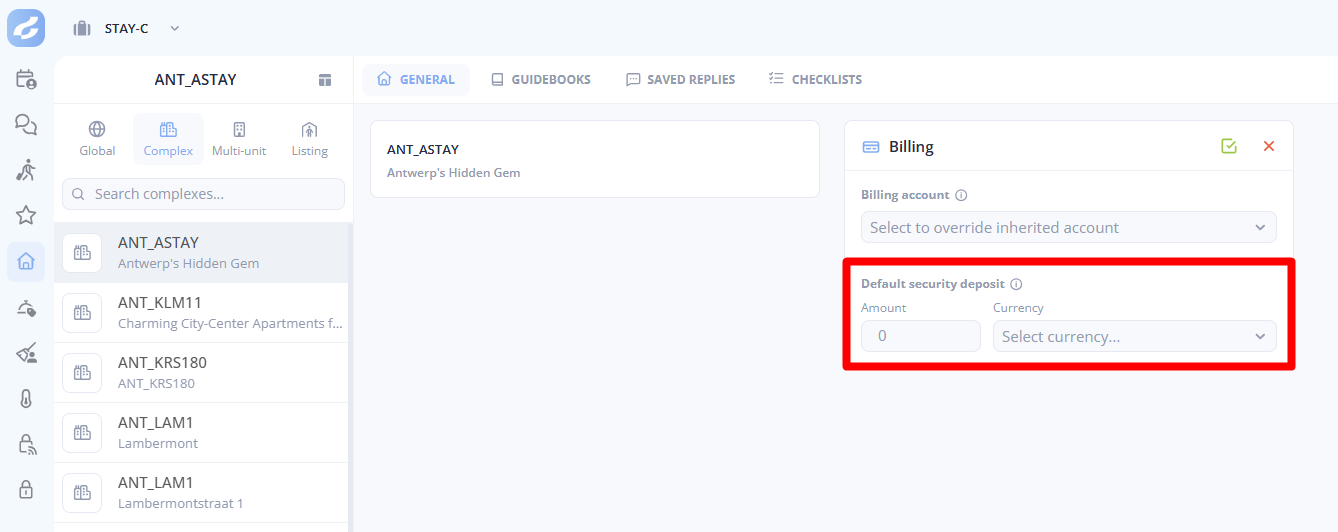Select ANT_KRS180 complex row

[x=201, y=373]
